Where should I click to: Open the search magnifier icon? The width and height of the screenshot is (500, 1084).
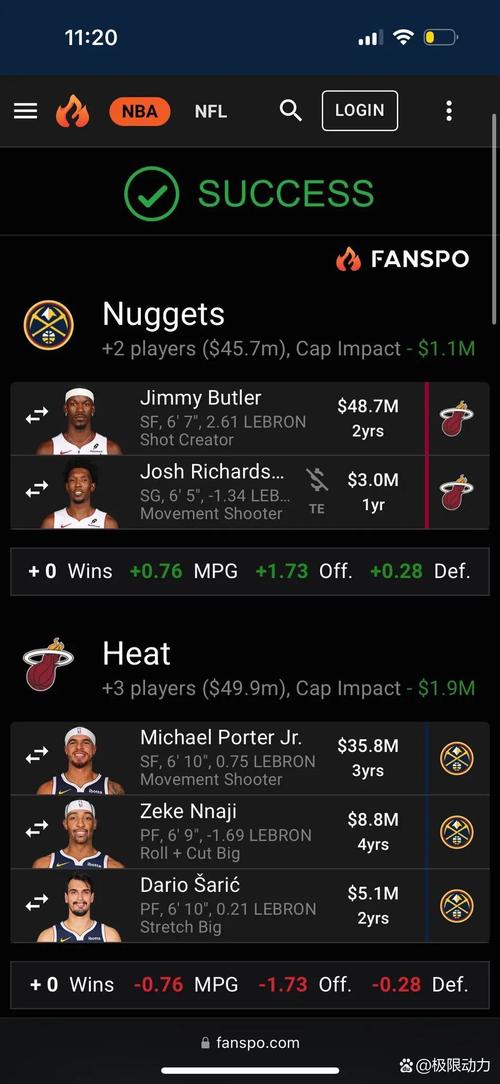[290, 110]
